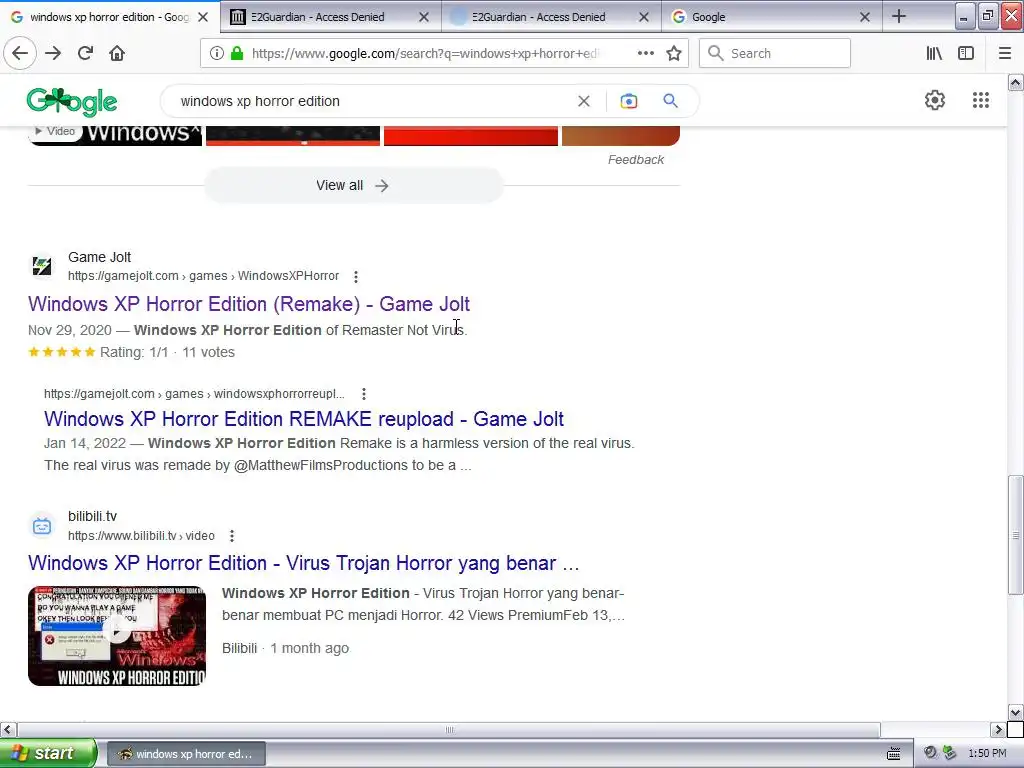Open Windows XP Horror Edition (Remake) link
This screenshot has width=1024, height=768.
249,304
